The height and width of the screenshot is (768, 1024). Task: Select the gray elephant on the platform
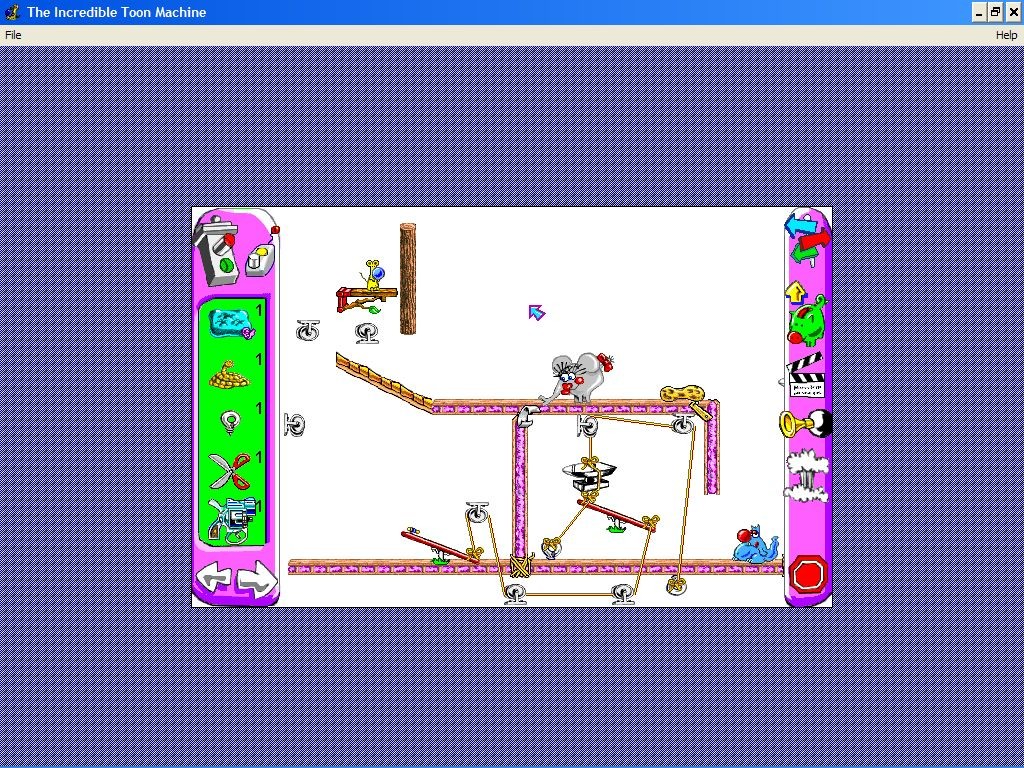pyautogui.click(x=576, y=377)
